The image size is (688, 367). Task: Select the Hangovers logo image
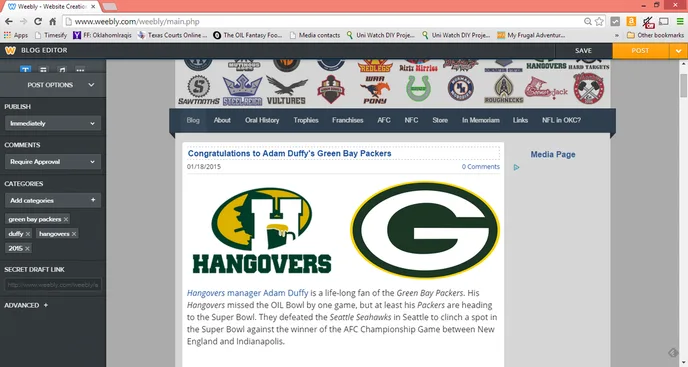262,230
